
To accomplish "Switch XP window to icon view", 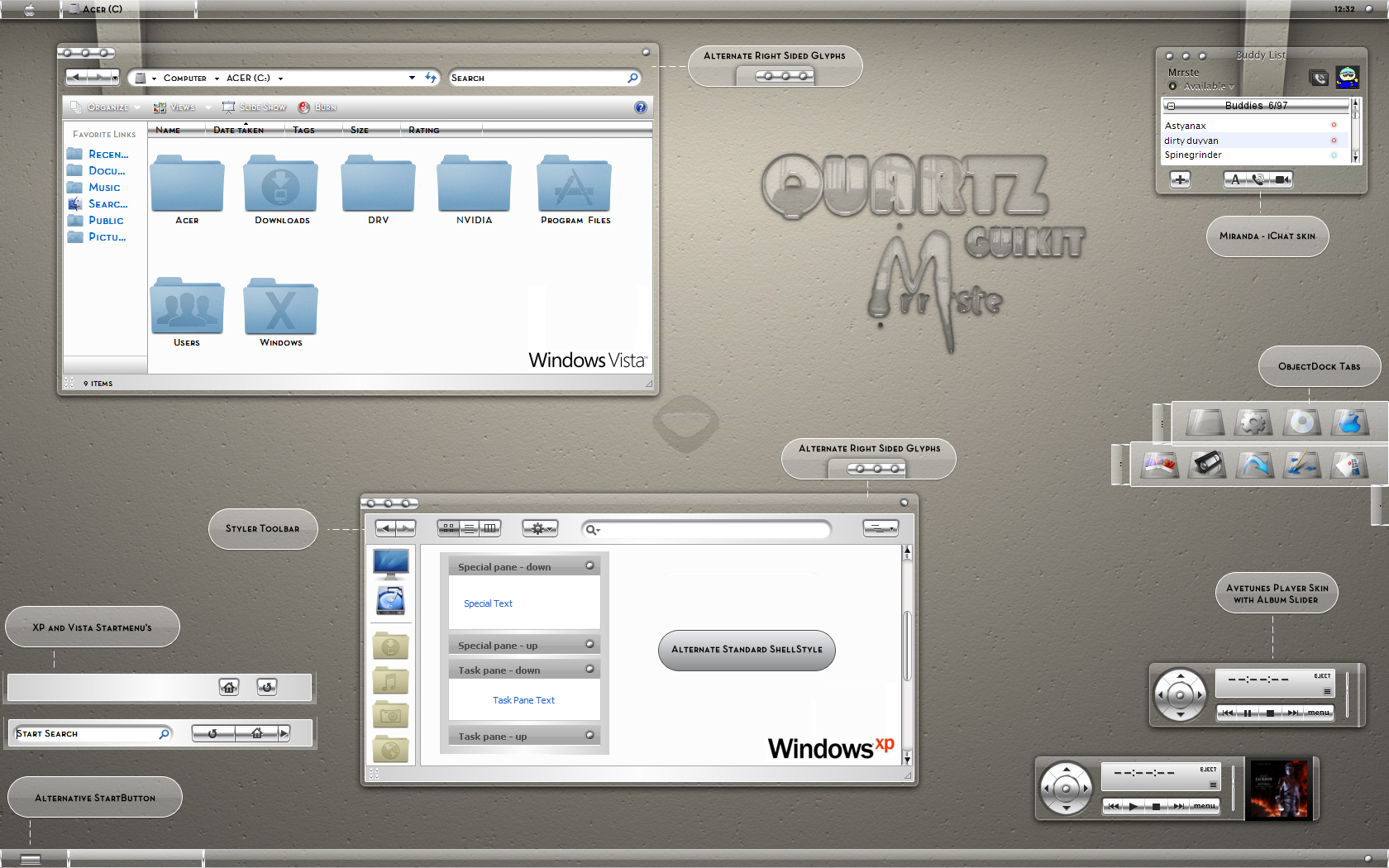I will pyautogui.click(x=448, y=528).
